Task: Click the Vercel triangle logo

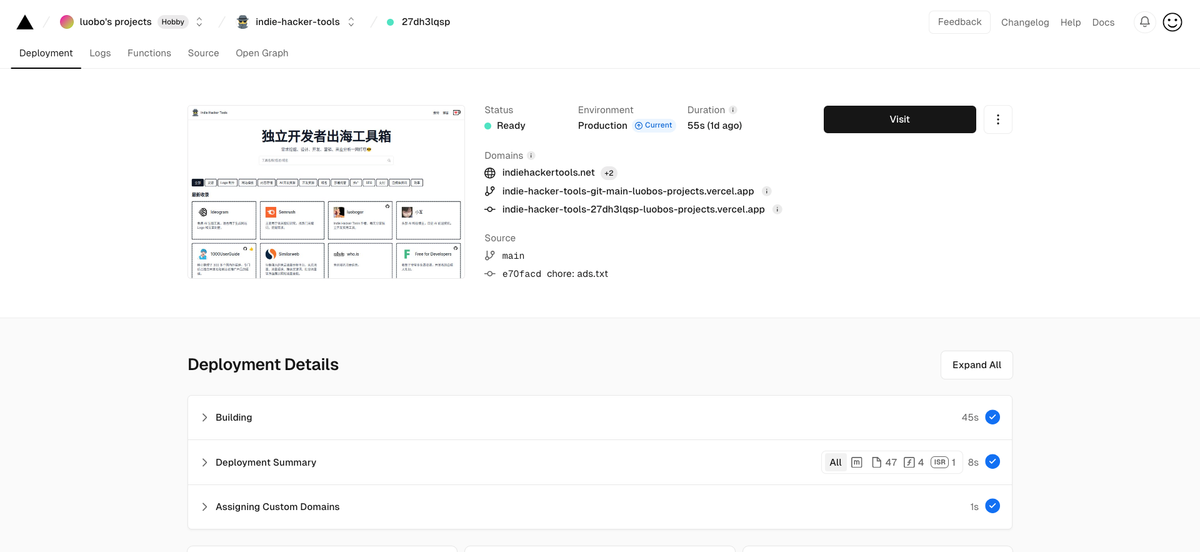Action: pos(25,22)
